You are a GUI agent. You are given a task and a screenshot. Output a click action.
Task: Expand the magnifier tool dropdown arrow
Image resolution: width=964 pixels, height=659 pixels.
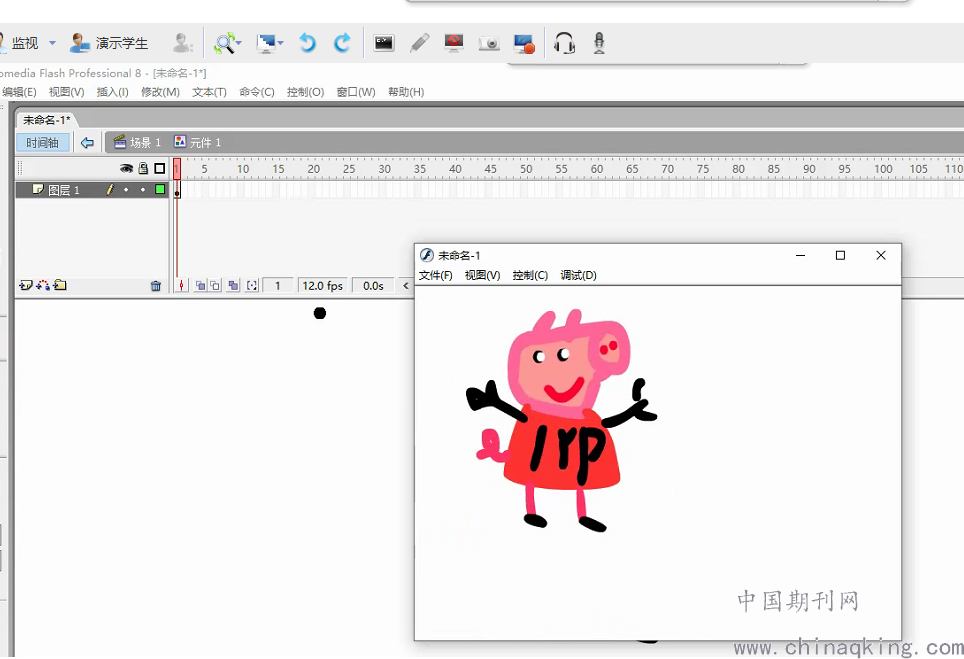point(239,43)
